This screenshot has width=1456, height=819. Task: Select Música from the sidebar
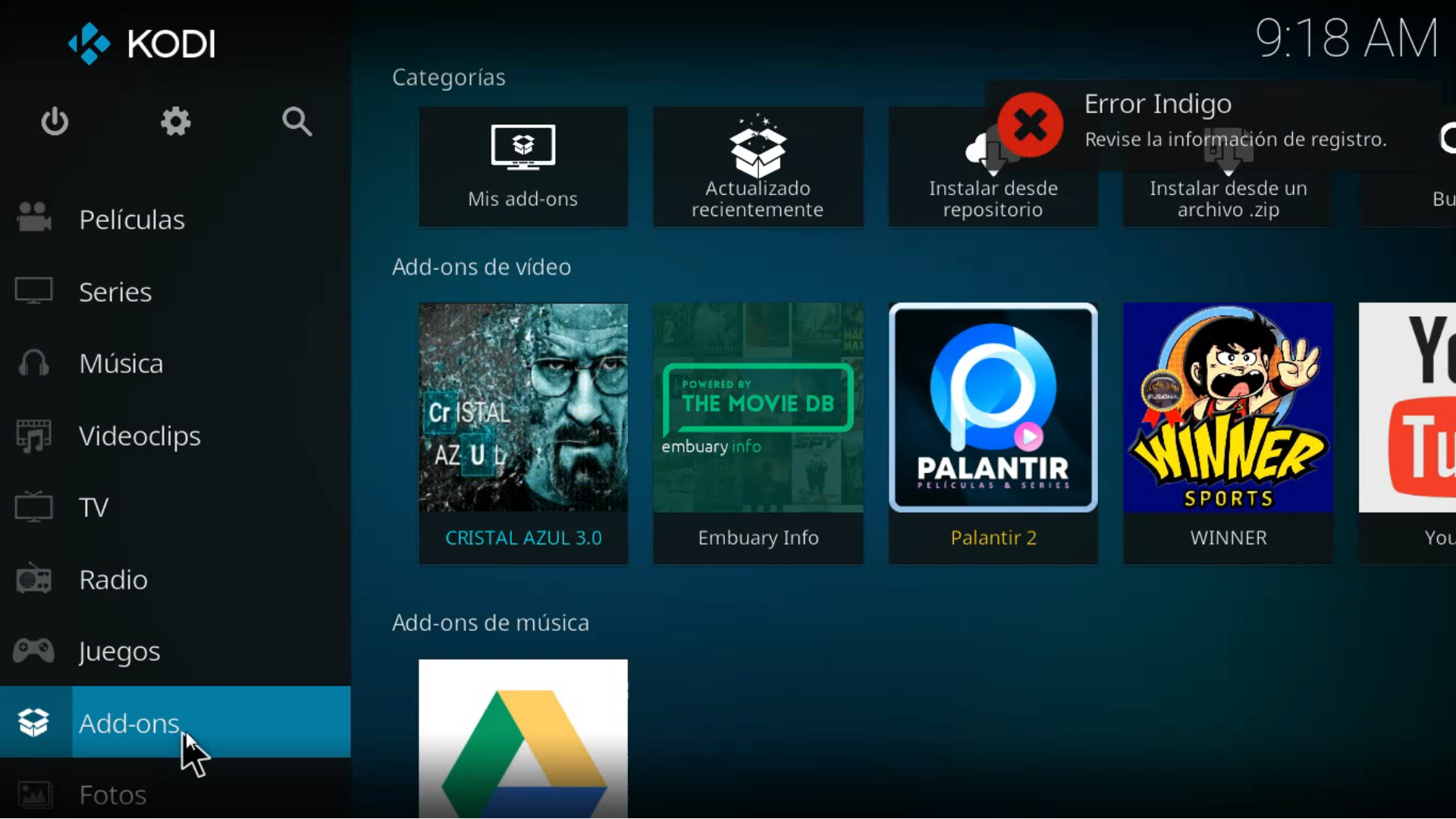click(121, 364)
